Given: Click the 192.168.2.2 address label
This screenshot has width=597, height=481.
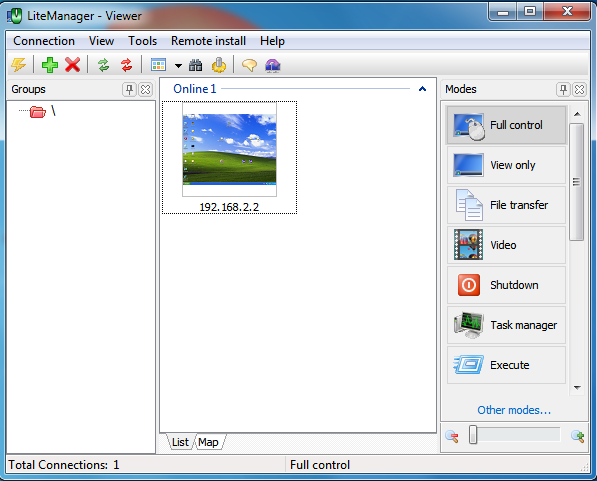Looking at the screenshot, I should click(229, 207).
